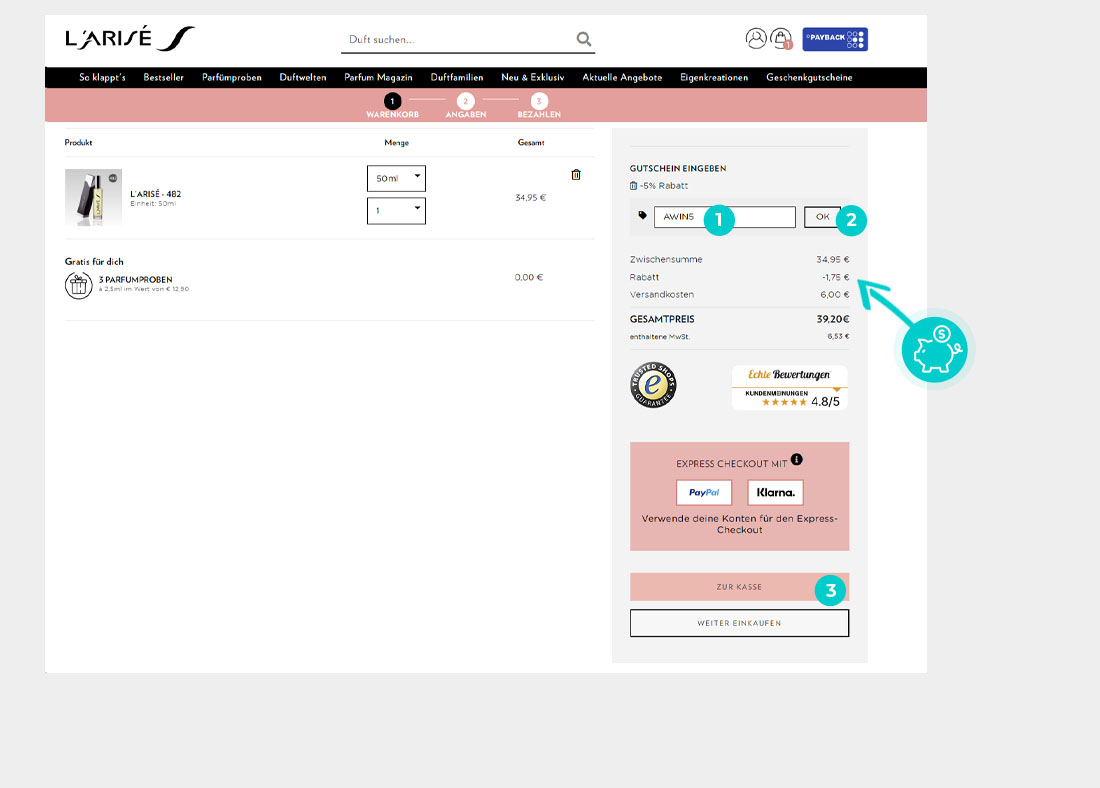Open the 50ml size dropdown
Image resolution: width=1100 pixels, height=788 pixels.
click(396, 178)
